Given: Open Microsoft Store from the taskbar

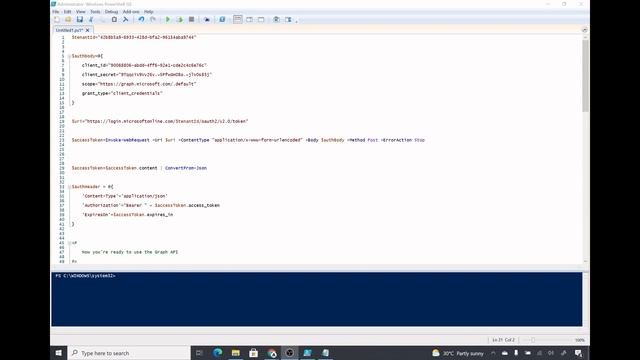Looking at the screenshot, I should coord(253,353).
